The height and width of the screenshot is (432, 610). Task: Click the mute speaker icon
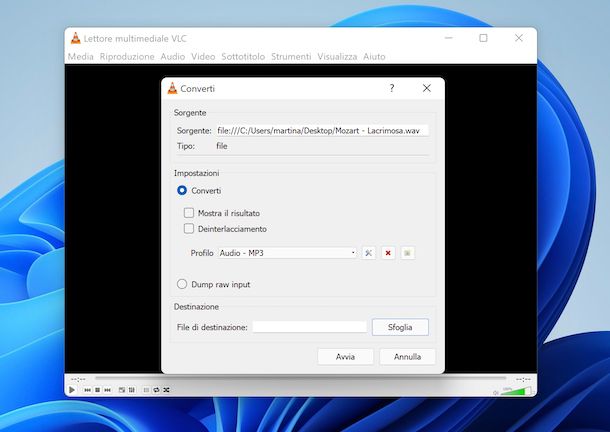[496, 393]
